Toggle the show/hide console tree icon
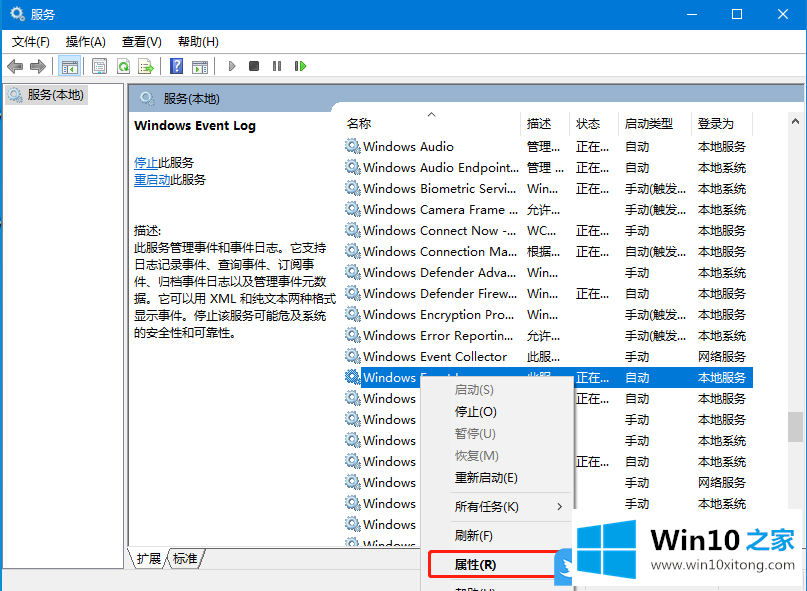The image size is (807, 591). tap(69, 66)
